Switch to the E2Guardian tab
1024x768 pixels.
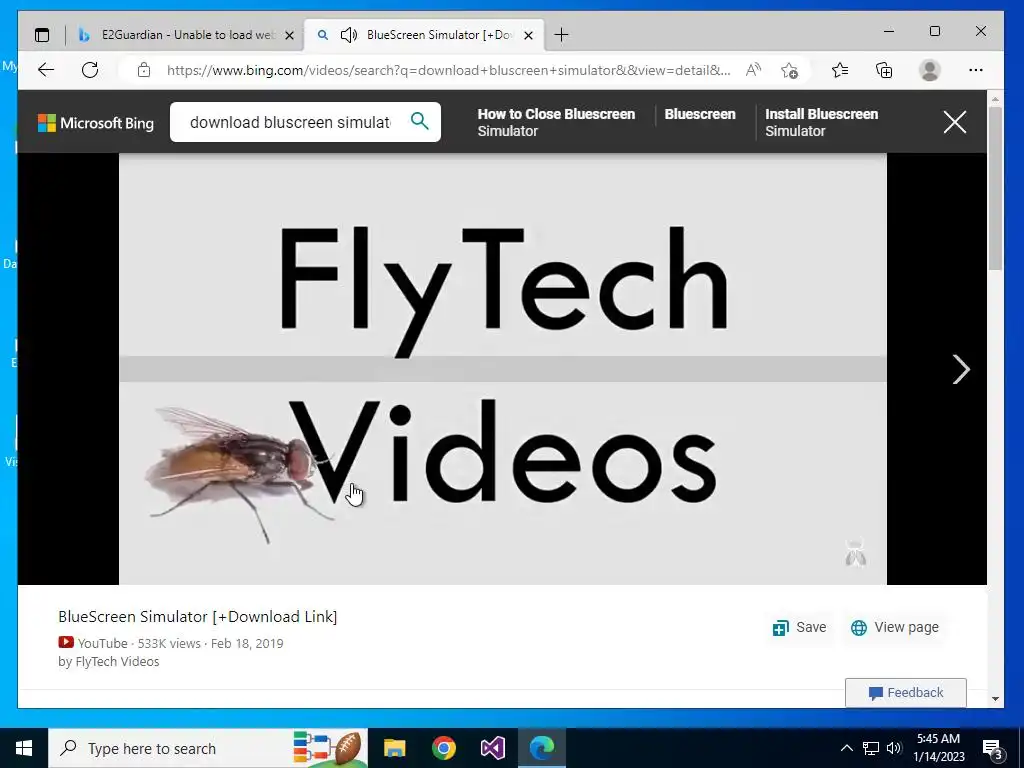186,35
